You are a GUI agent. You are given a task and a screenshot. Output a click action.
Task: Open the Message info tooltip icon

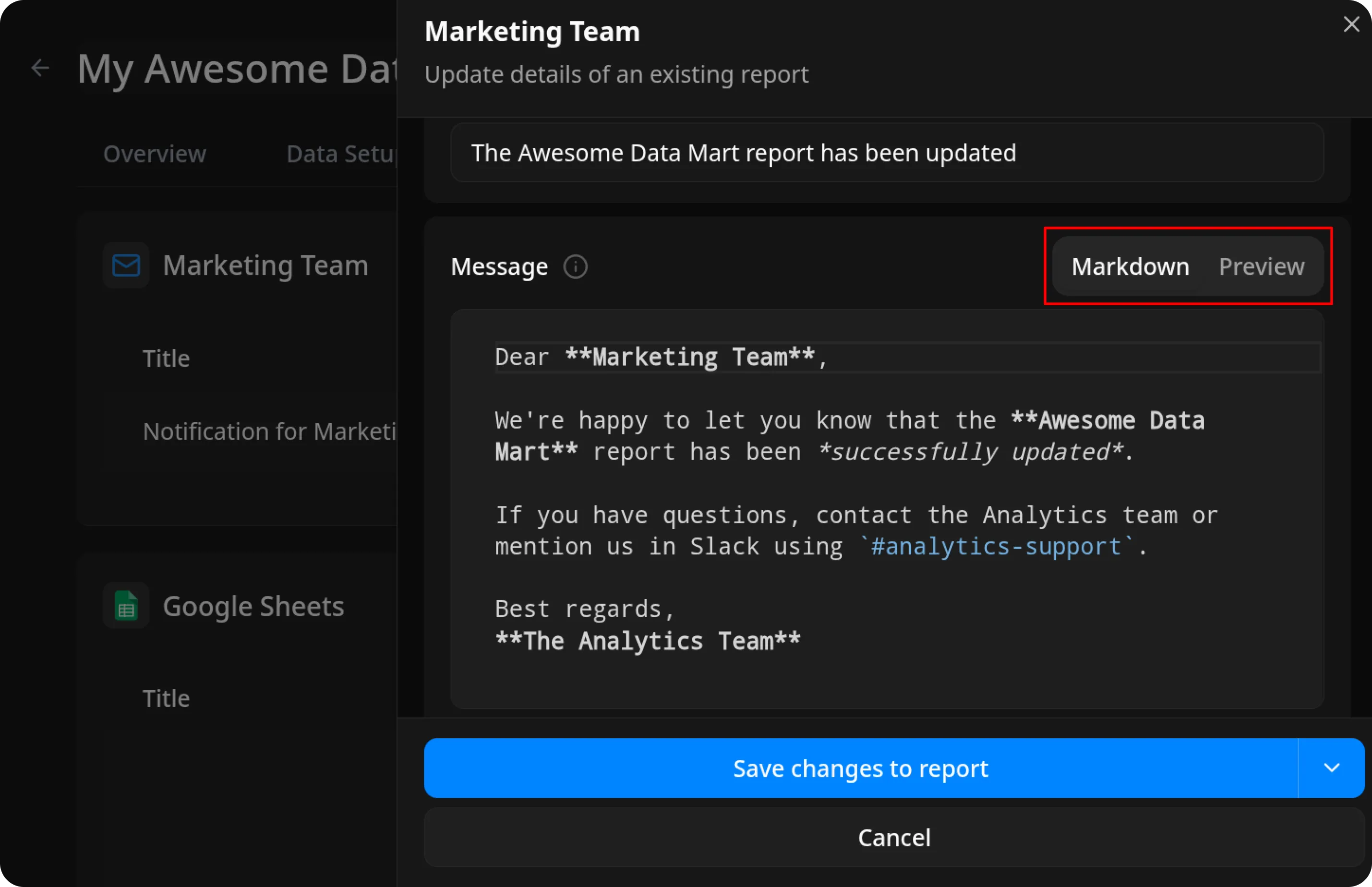point(575,267)
